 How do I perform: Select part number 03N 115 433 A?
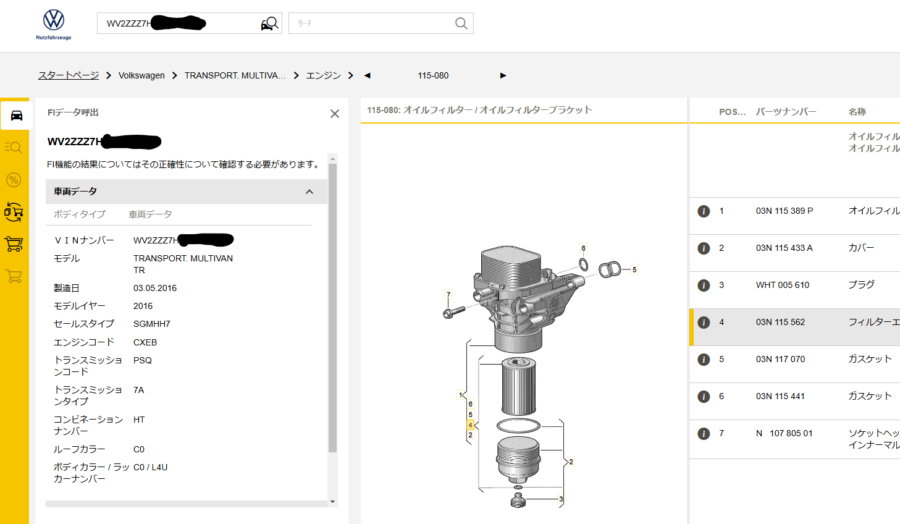click(x=784, y=248)
